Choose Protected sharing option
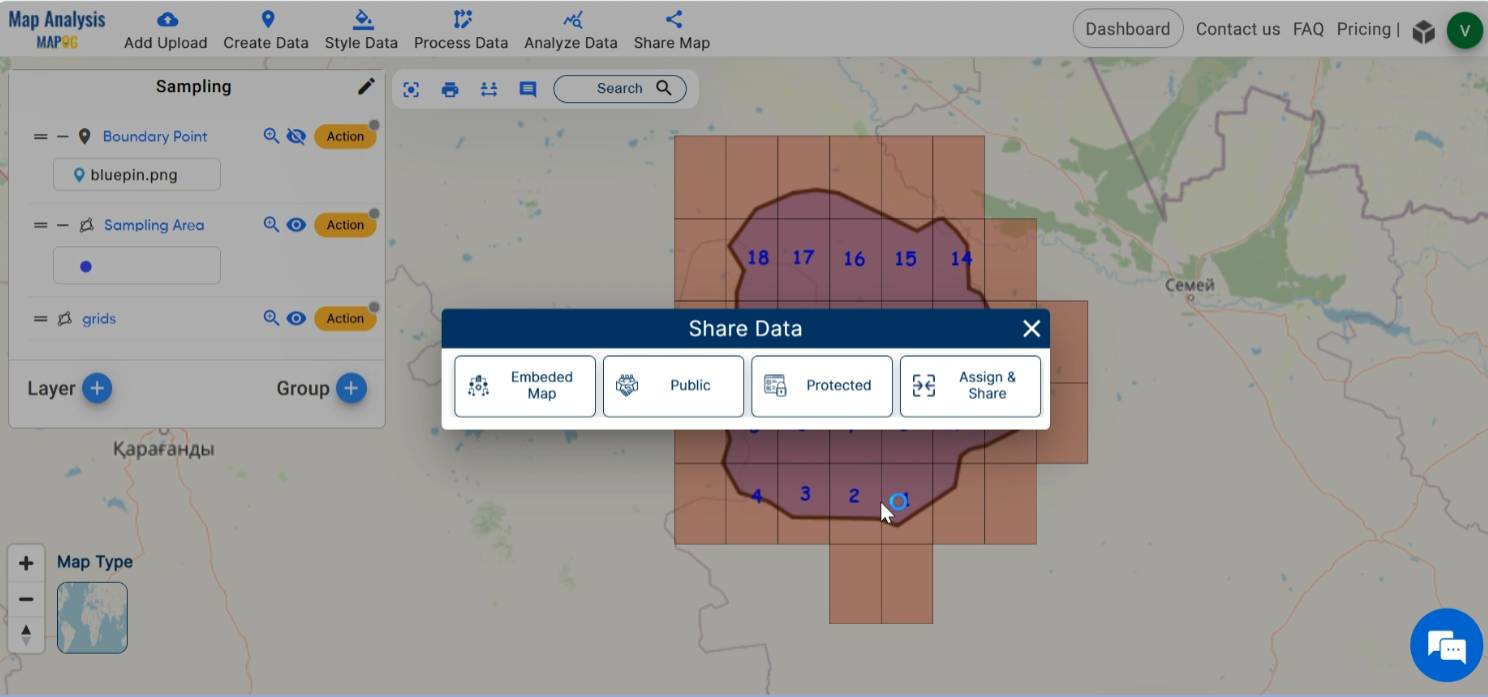 [x=822, y=386]
